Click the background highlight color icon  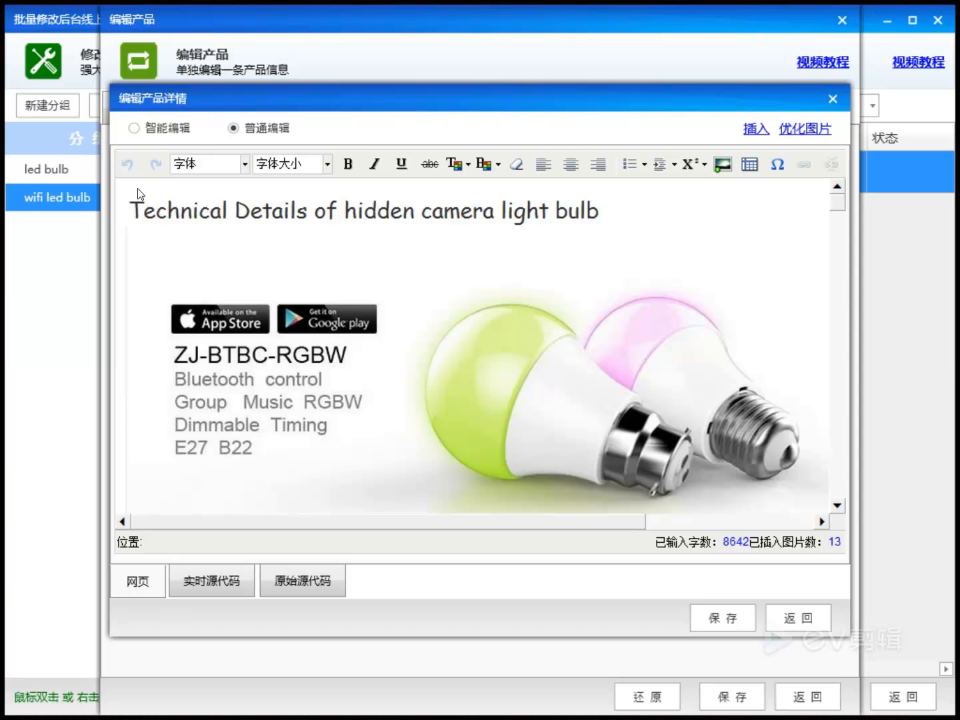[482, 164]
